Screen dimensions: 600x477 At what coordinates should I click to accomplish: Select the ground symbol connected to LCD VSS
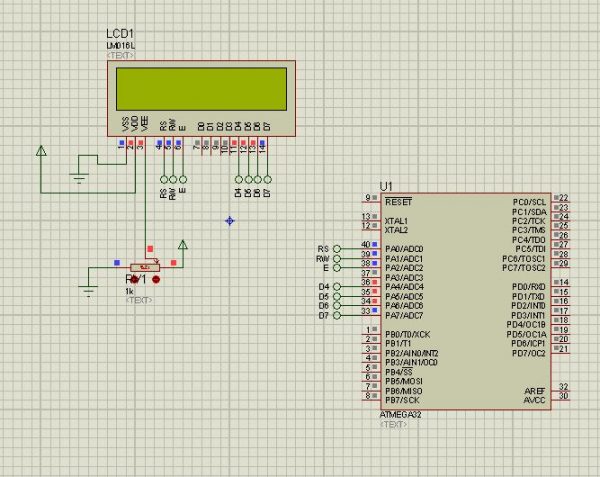[79, 177]
